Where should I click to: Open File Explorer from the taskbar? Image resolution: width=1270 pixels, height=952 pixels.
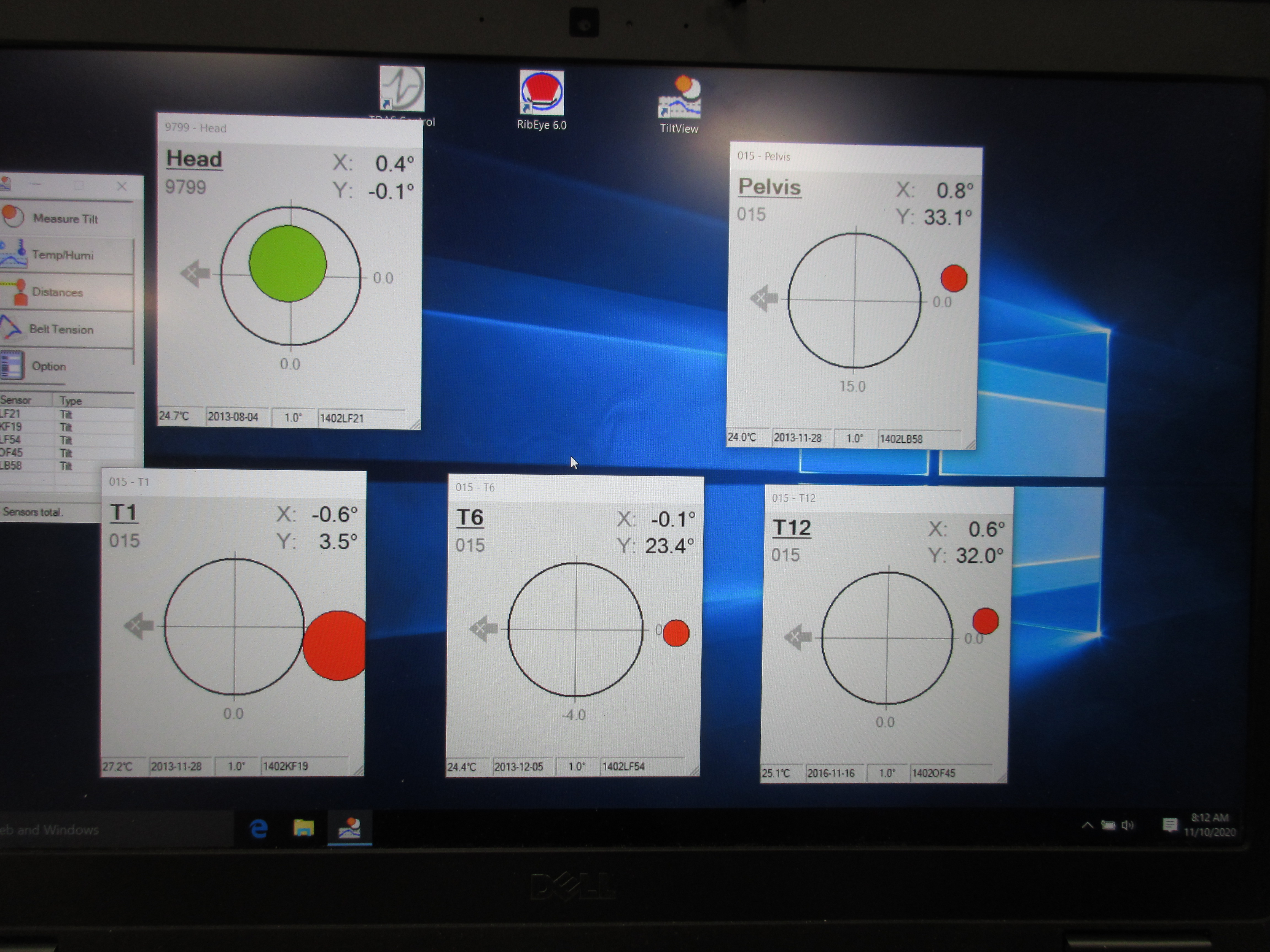click(x=304, y=828)
